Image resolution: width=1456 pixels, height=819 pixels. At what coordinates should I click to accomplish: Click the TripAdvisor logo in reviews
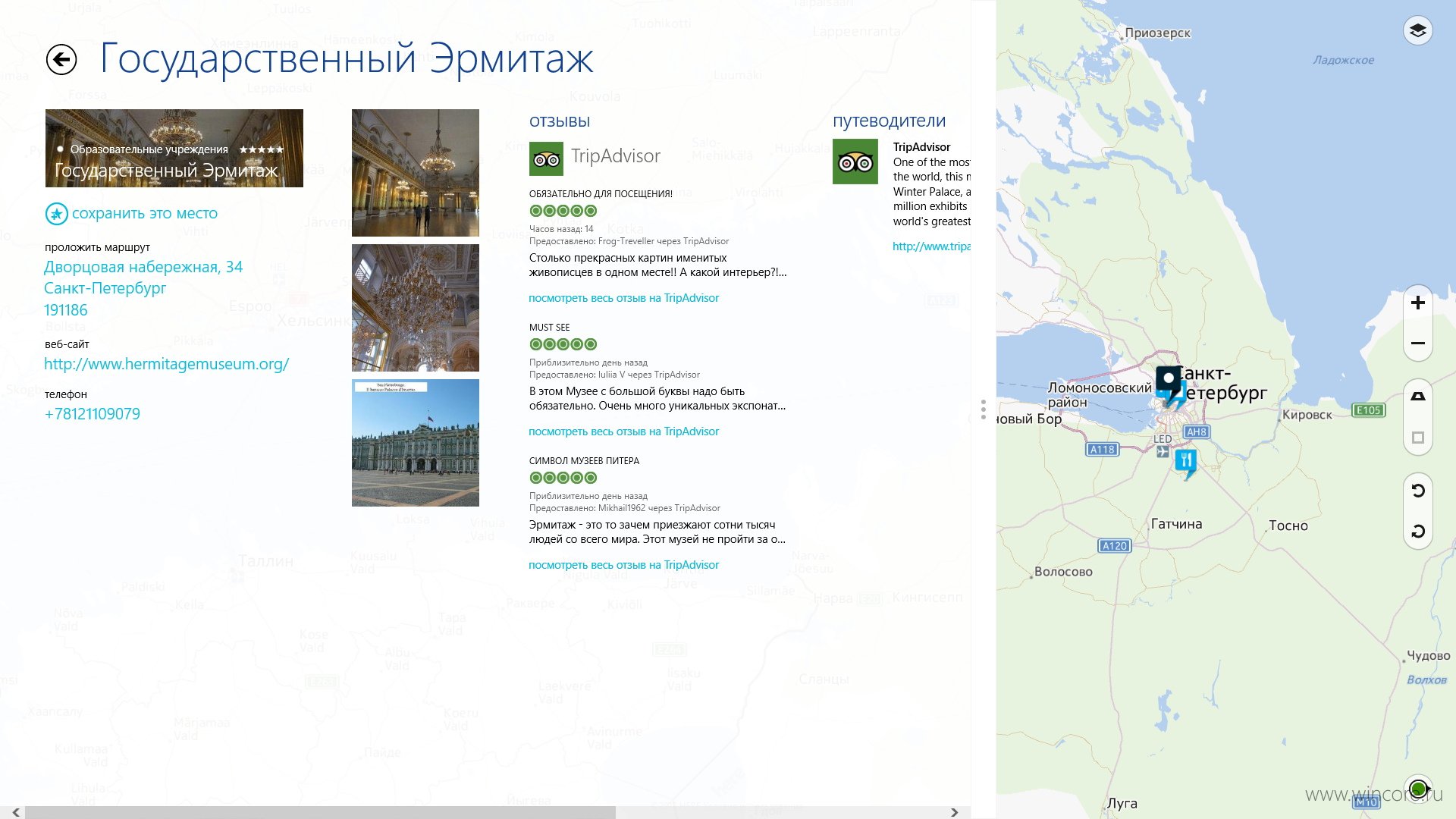coord(546,159)
